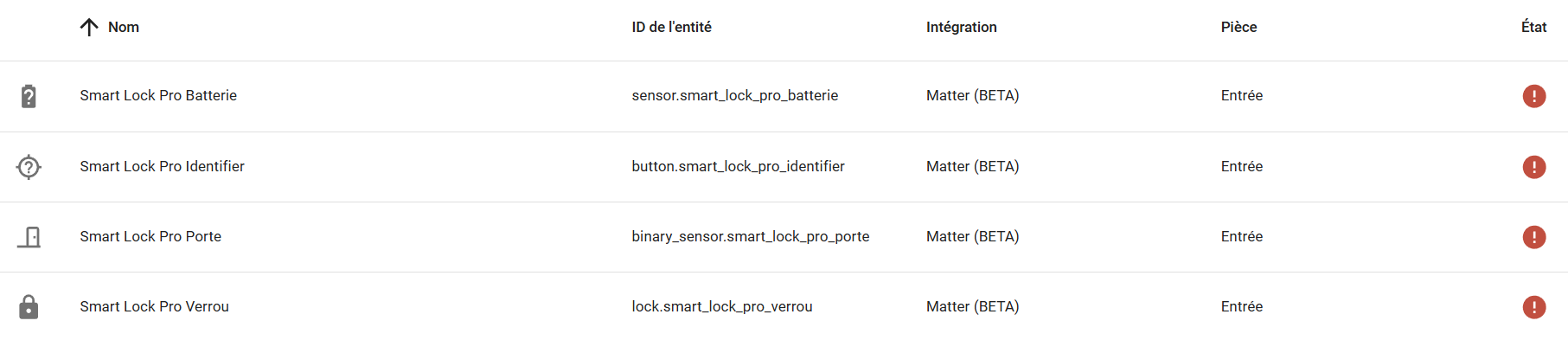The height and width of the screenshot is (340, 1568).
Task: Open the Smart Lock Pro Batterie entity
Action: [x=158, y=96]
